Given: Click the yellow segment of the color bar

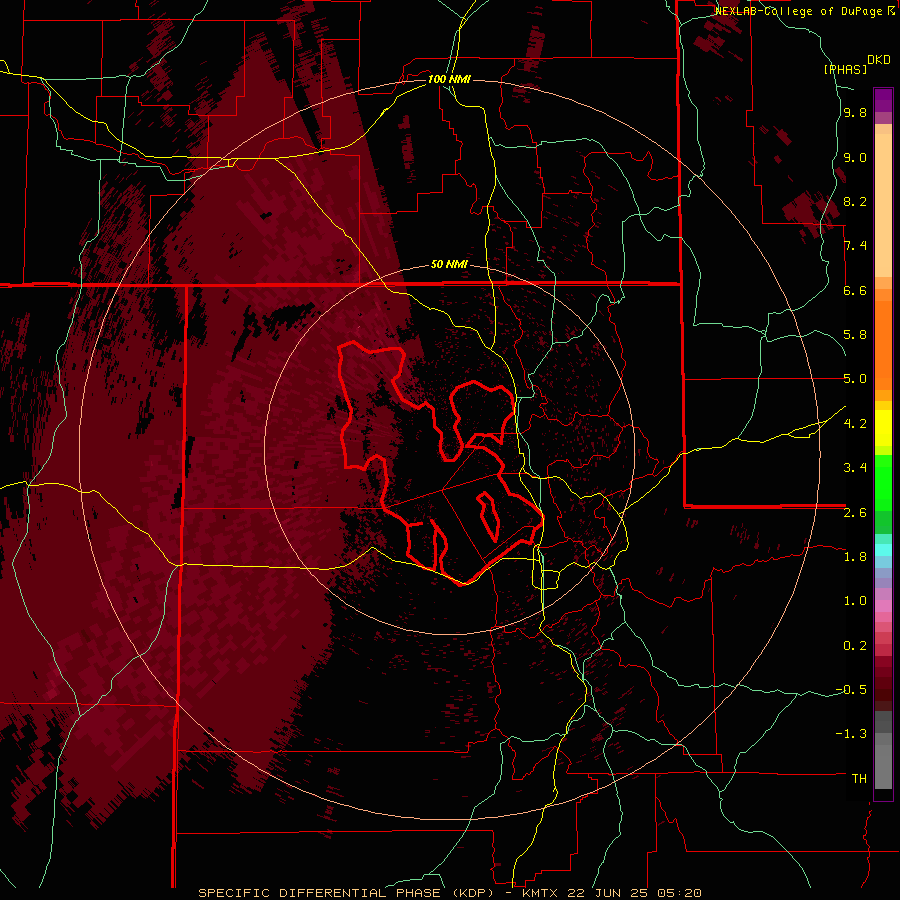Looking at the screenshot, I should pos(883,428).
